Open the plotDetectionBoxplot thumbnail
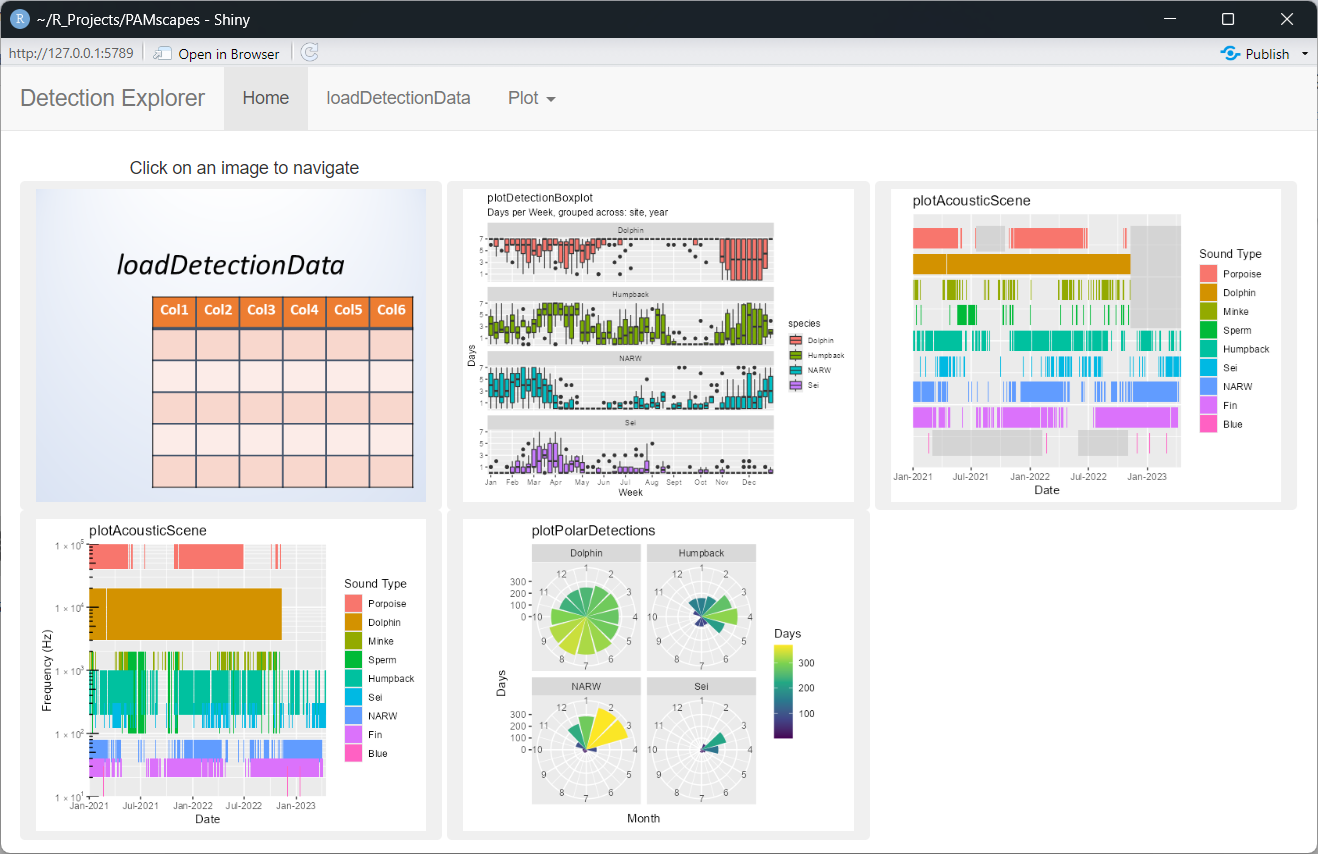1318x854 pixels. click(658, 345)
